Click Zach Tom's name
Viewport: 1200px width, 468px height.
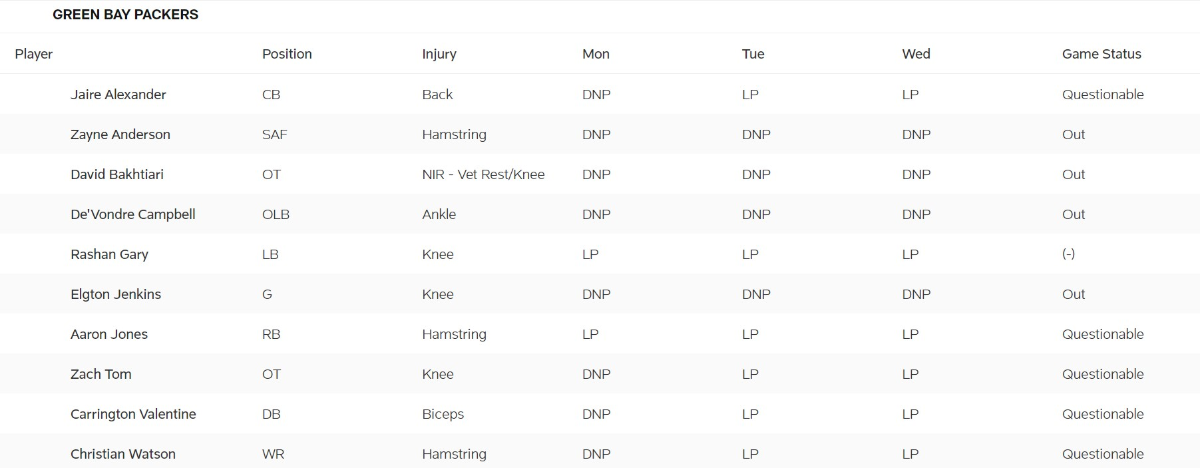[x=101, y=374]
